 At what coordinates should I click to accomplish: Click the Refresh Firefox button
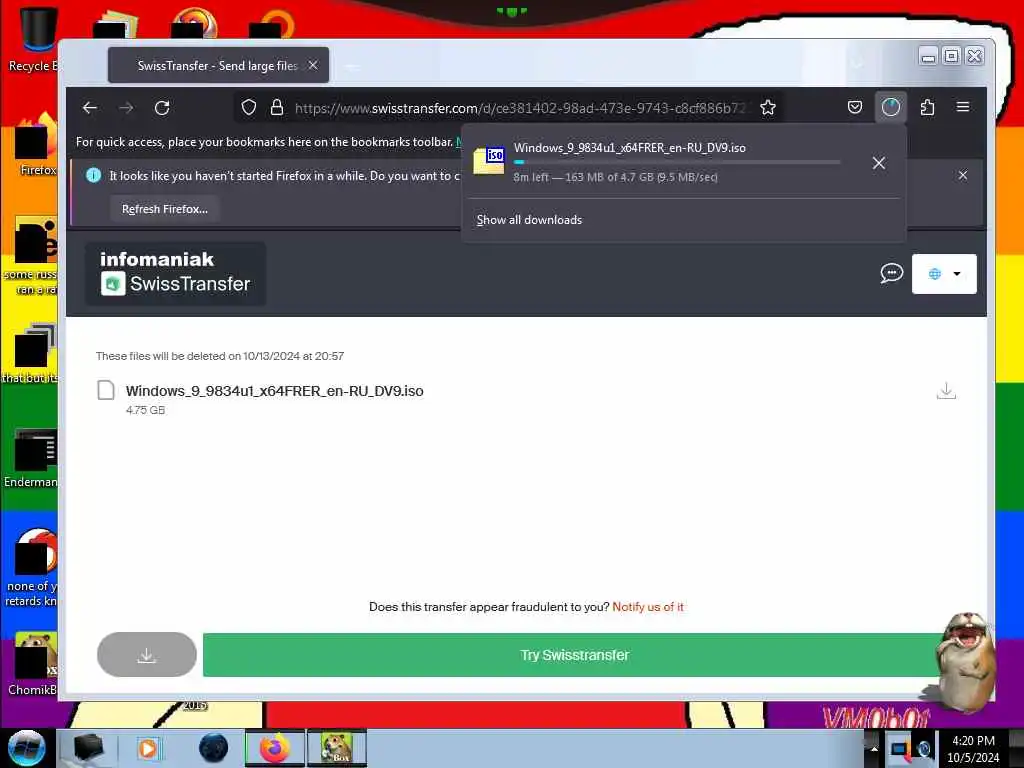[165, 209]
